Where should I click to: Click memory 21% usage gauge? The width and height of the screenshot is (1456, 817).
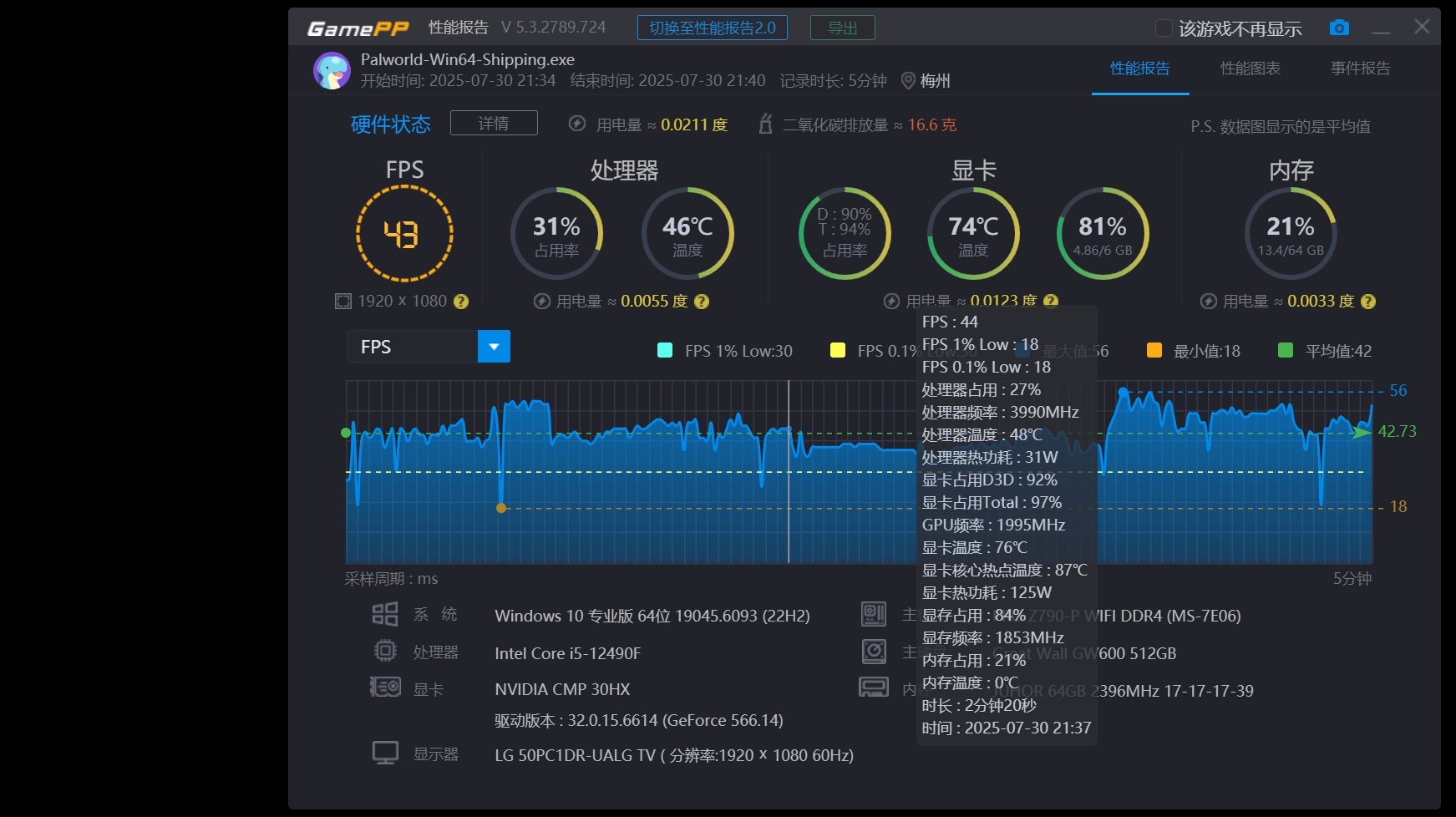1291,234
